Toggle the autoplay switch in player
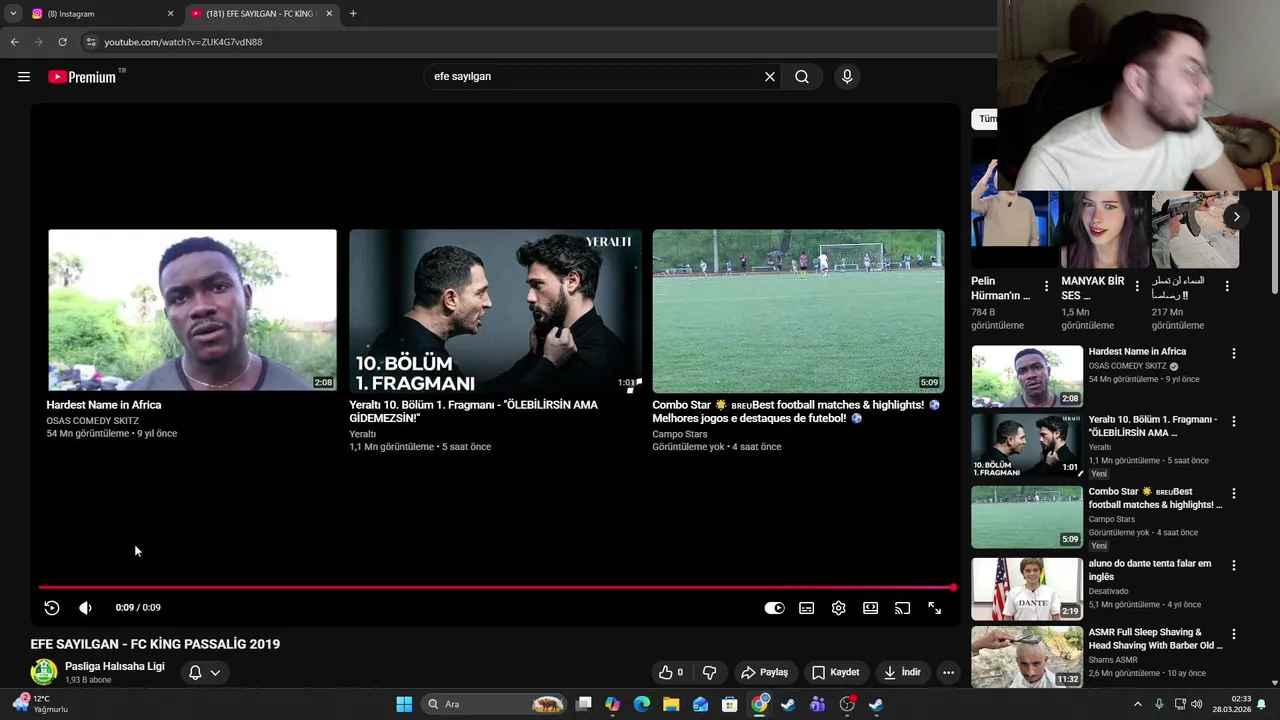Screen dimensions: 1280x720 point(775,608)
